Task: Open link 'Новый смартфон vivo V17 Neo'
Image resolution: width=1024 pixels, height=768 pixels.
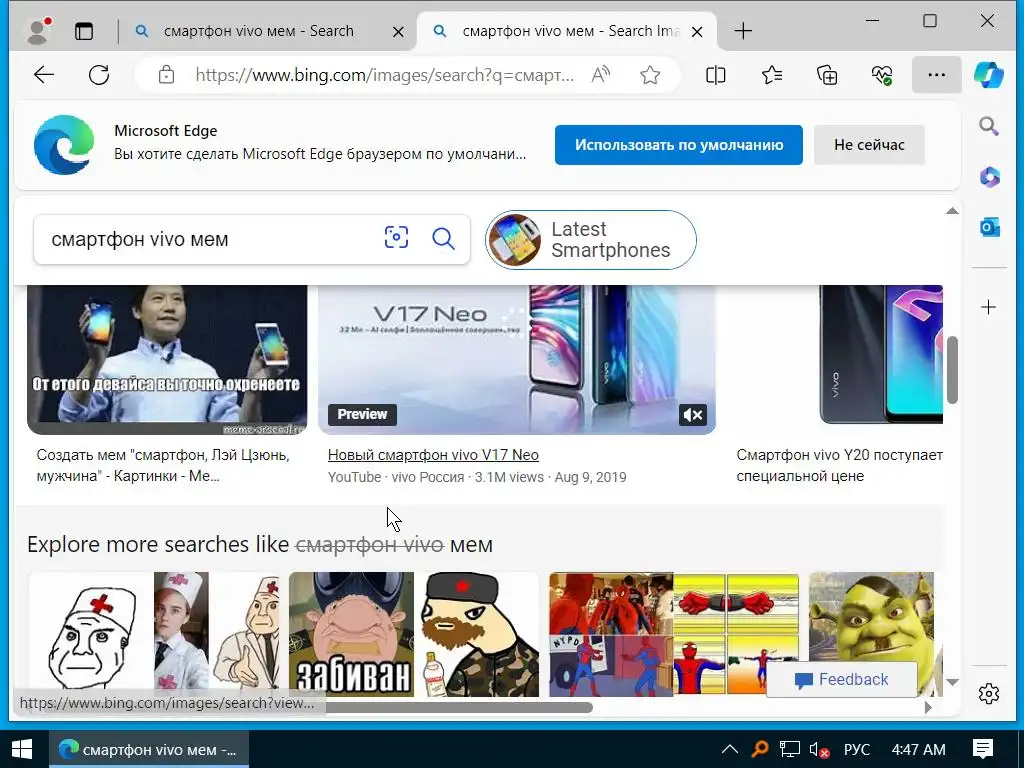Action: pos(433,455)
